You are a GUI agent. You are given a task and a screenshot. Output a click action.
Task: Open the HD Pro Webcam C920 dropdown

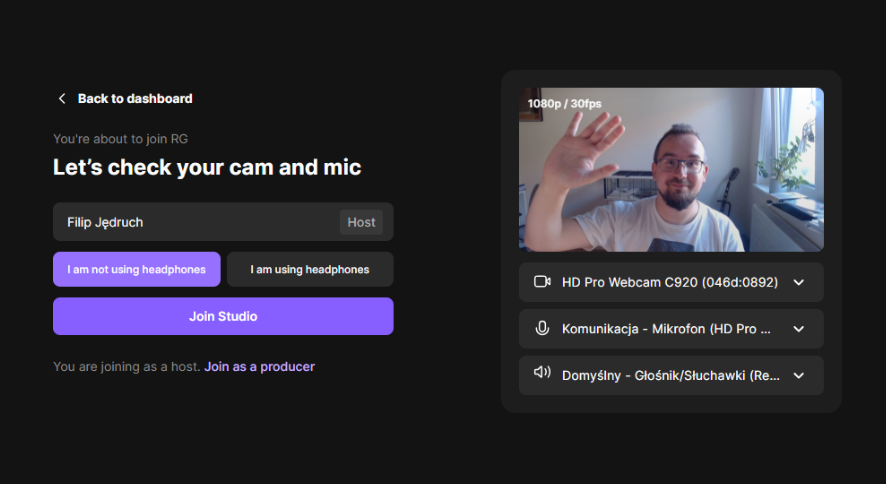click(x=669, y=282)
